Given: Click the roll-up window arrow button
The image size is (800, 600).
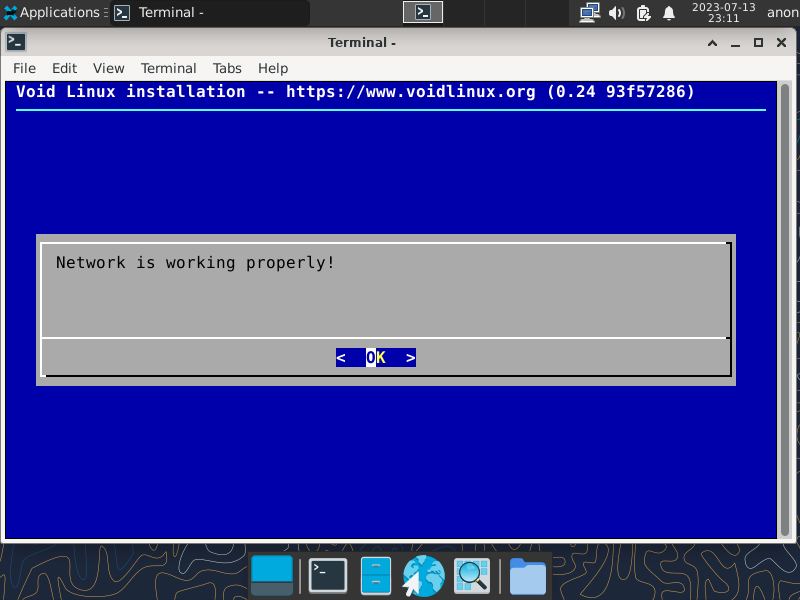Looking at the screenshot, I should click(x=712, y=43).
